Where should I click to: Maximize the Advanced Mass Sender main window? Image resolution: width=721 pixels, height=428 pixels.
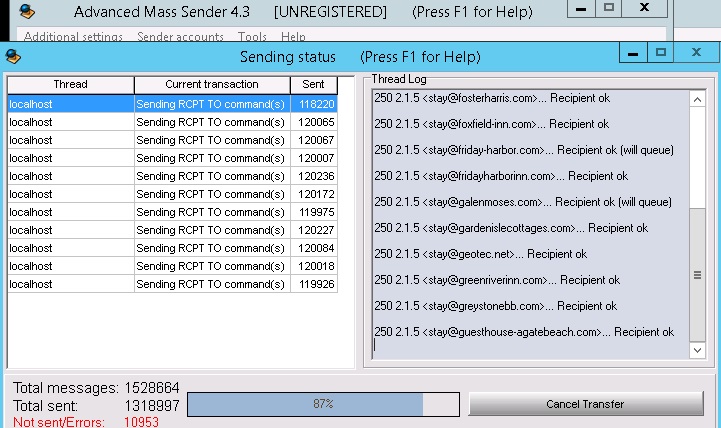[x=609, y=8]
